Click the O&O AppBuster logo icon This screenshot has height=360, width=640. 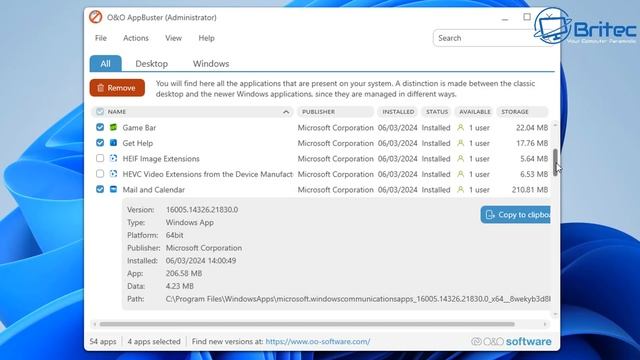coord(96,17)
